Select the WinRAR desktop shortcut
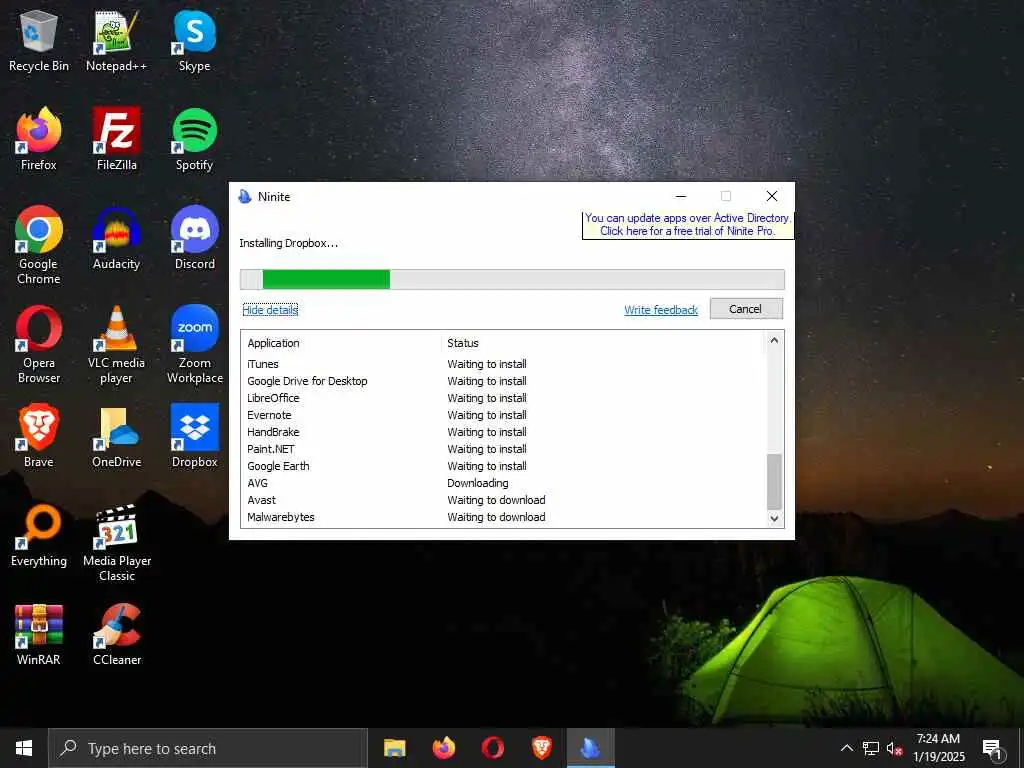The height and width of the screenshot is (768, 1024). tap(39, 635)
